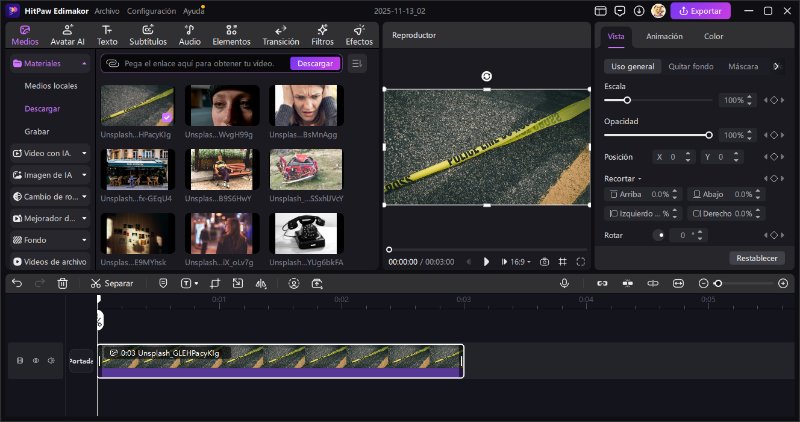The height and width of the screenshot is (422, 800).
Task: Select the Quitar fondo sub-tab
Action: coord(691,66)
